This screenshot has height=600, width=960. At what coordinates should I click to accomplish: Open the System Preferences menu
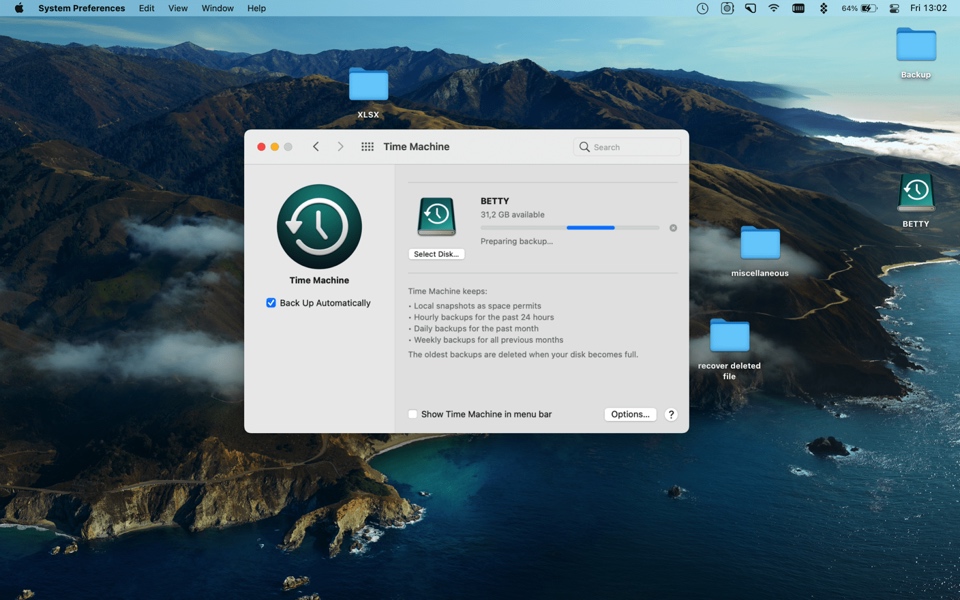click(x=81, y=8)
